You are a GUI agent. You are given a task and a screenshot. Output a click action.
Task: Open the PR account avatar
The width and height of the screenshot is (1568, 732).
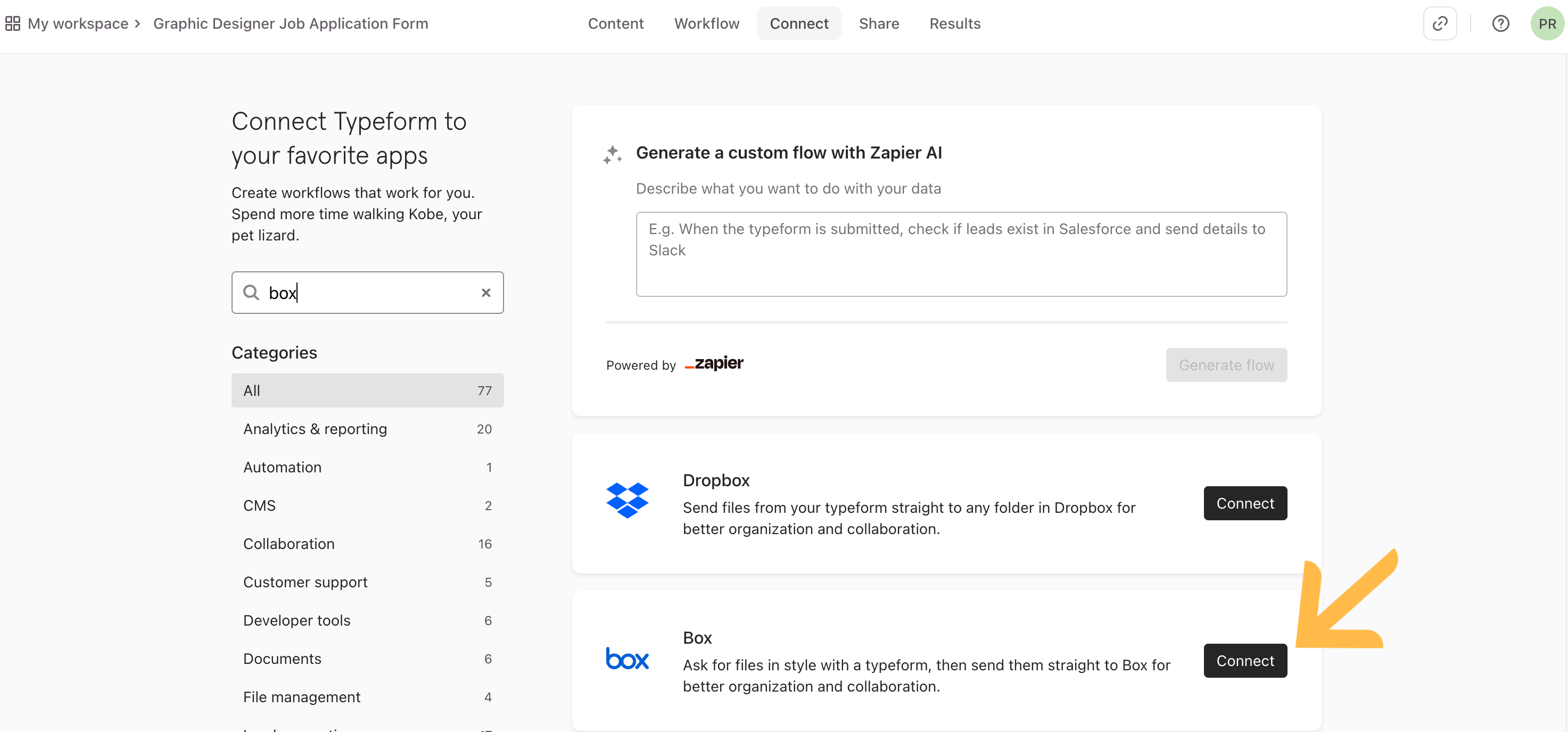click(x=1547, y=23)
